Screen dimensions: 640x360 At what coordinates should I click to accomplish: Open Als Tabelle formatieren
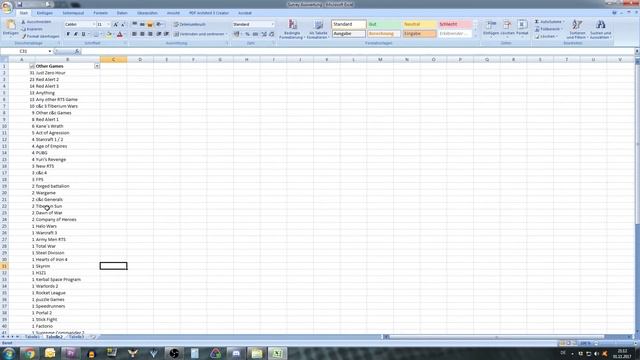point(318,29)
